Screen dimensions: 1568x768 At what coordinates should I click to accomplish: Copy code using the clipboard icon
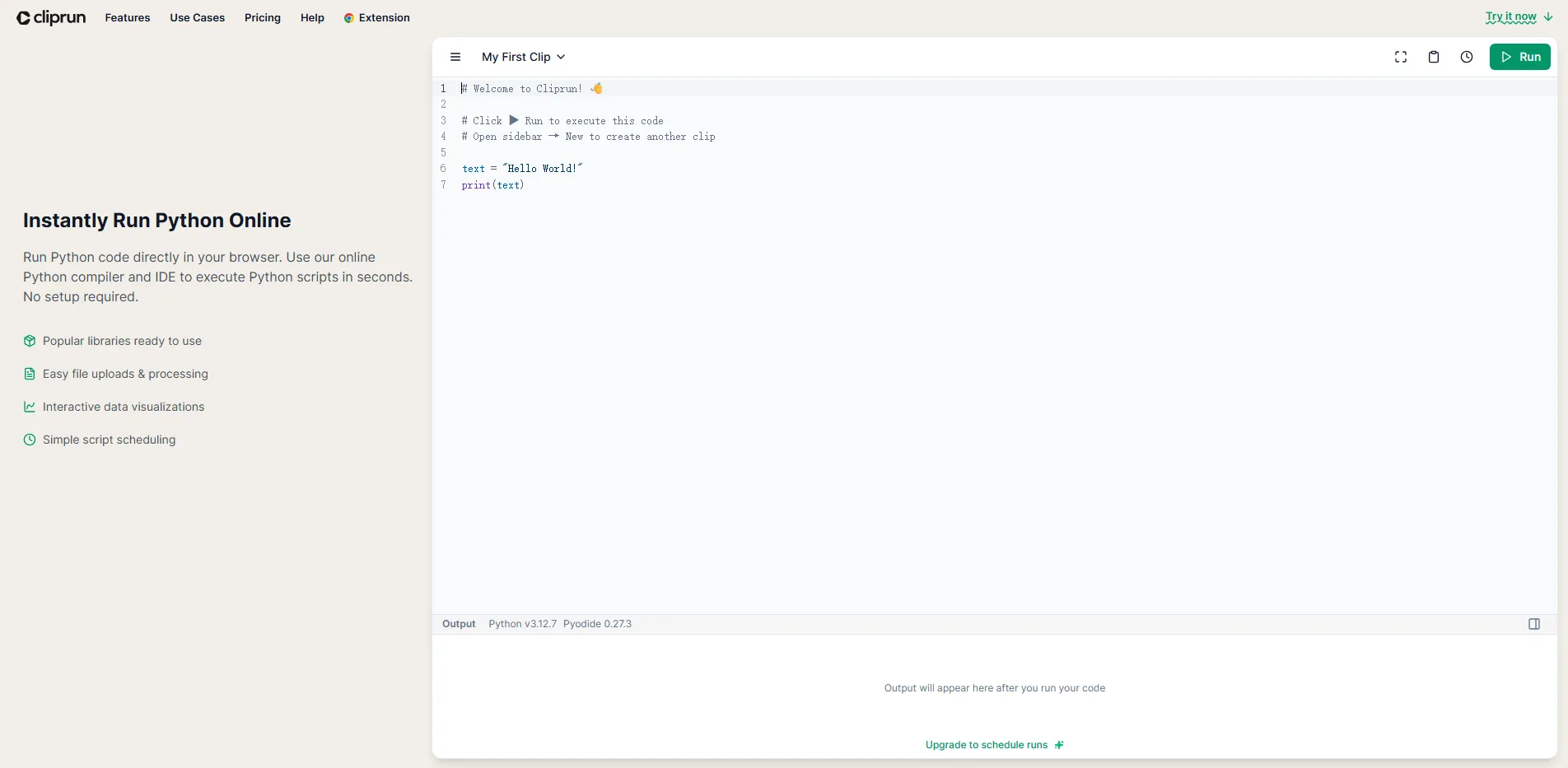click(x=1434, y=57)
